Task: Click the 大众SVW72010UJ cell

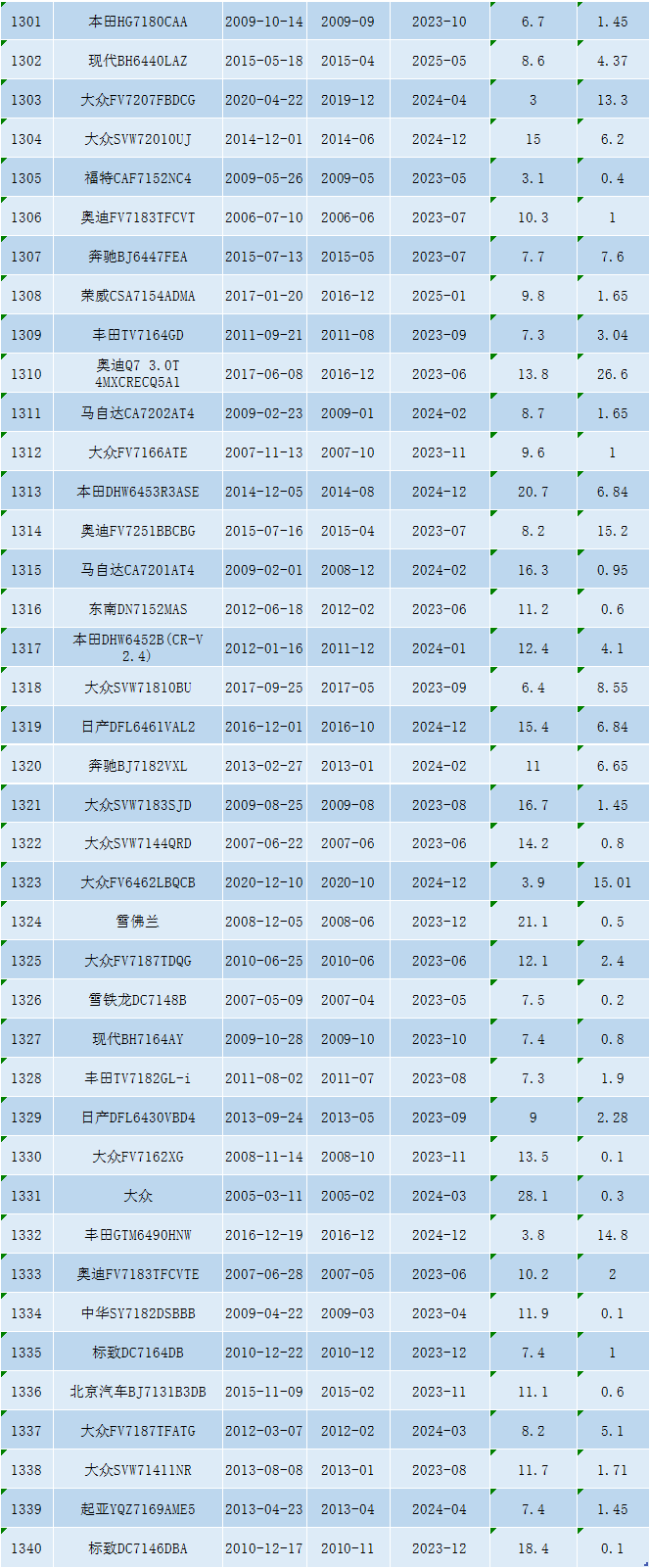Action: (138, 139)
